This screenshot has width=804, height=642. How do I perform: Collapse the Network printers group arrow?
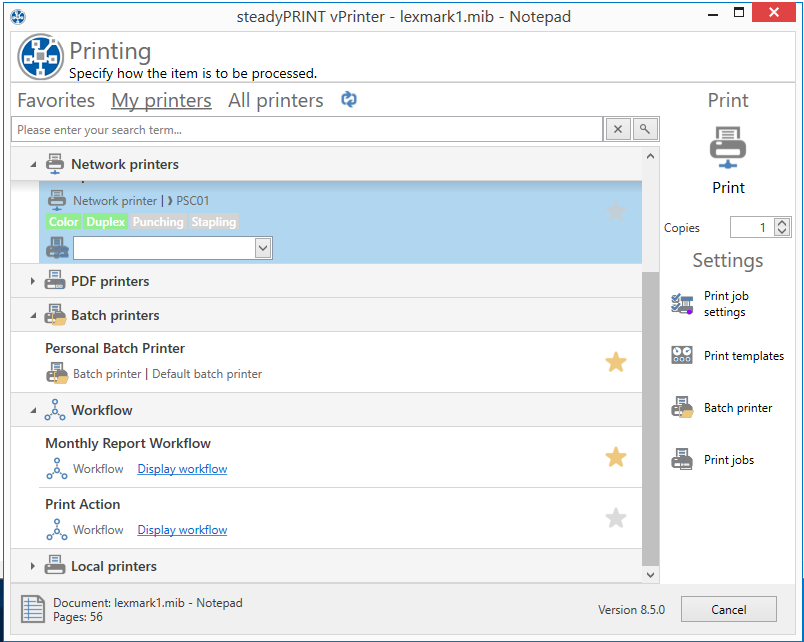33,165
